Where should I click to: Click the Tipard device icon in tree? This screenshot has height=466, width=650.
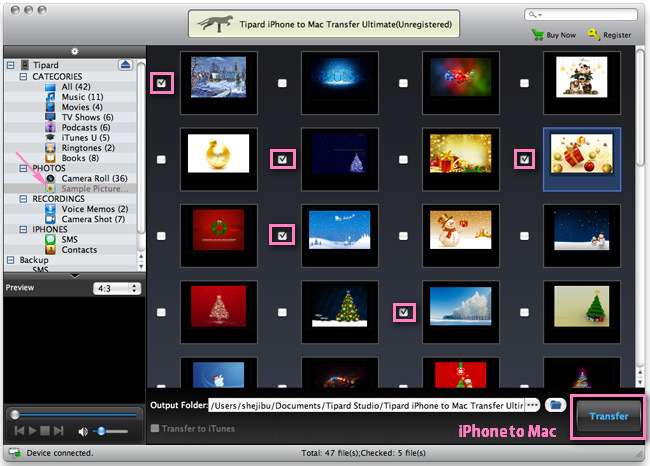(x=25, y=65)
